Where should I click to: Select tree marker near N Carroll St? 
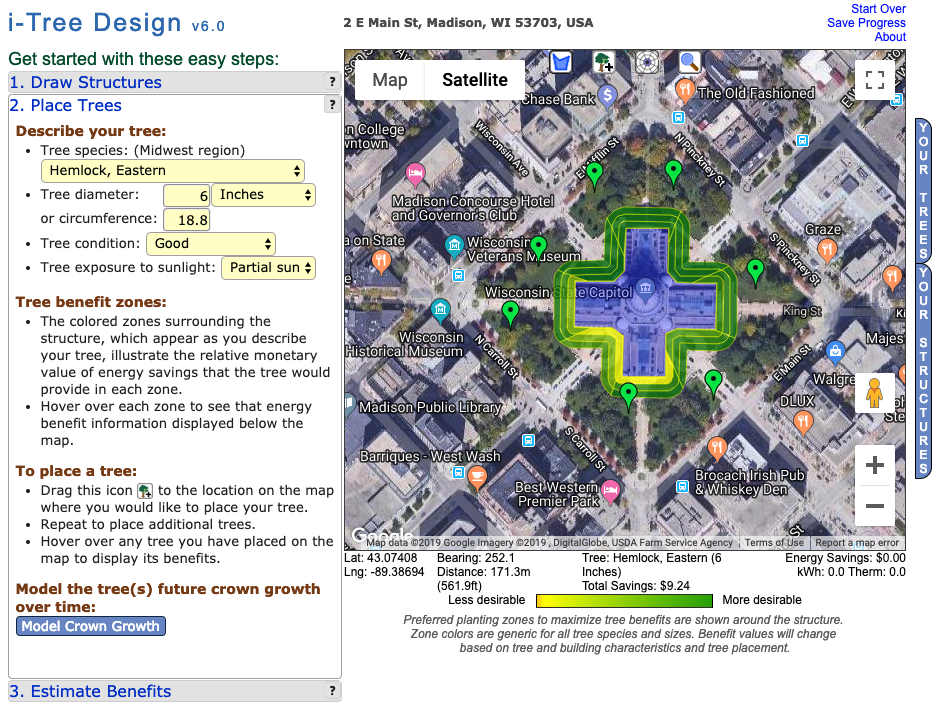[x=510, y=313]
